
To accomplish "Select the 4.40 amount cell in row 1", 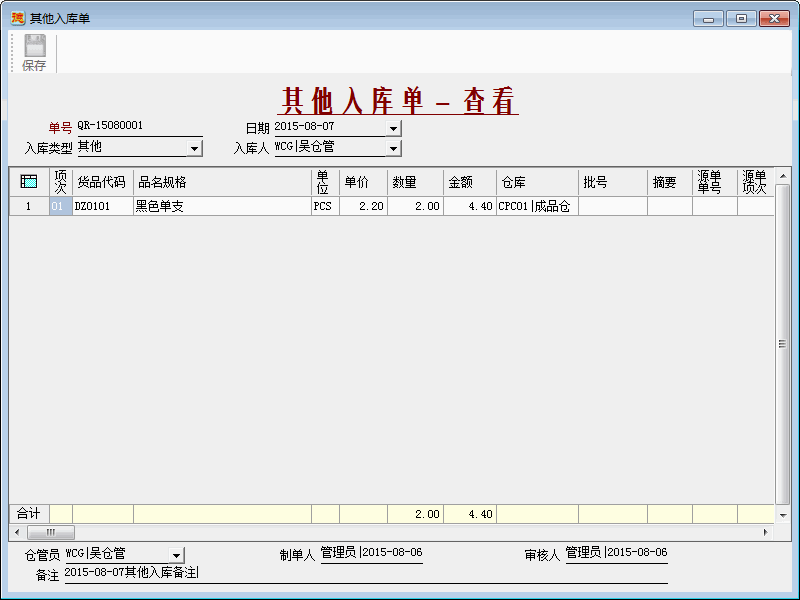I will tap(470, 206).
